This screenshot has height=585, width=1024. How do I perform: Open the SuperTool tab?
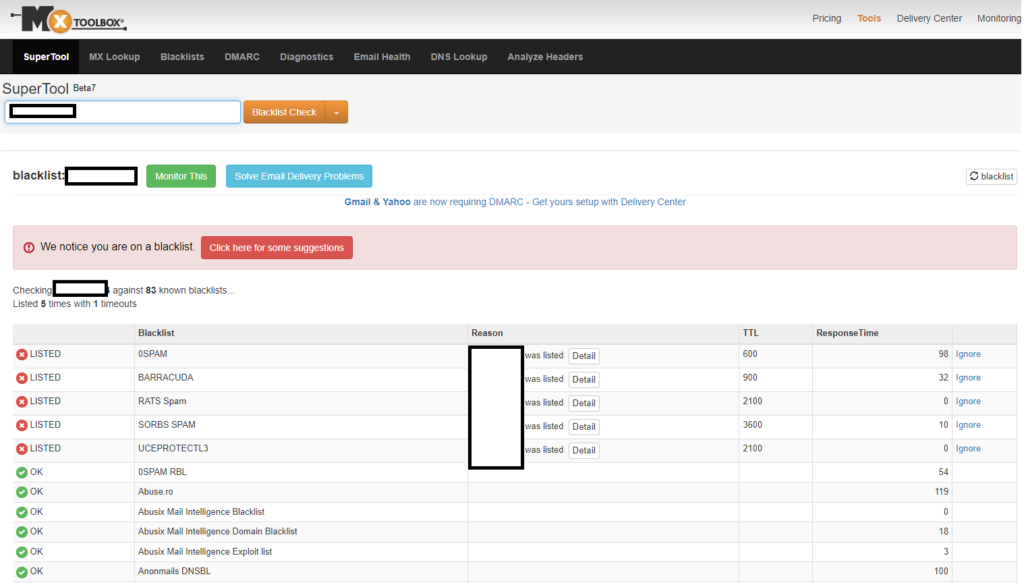pos(46,57)
